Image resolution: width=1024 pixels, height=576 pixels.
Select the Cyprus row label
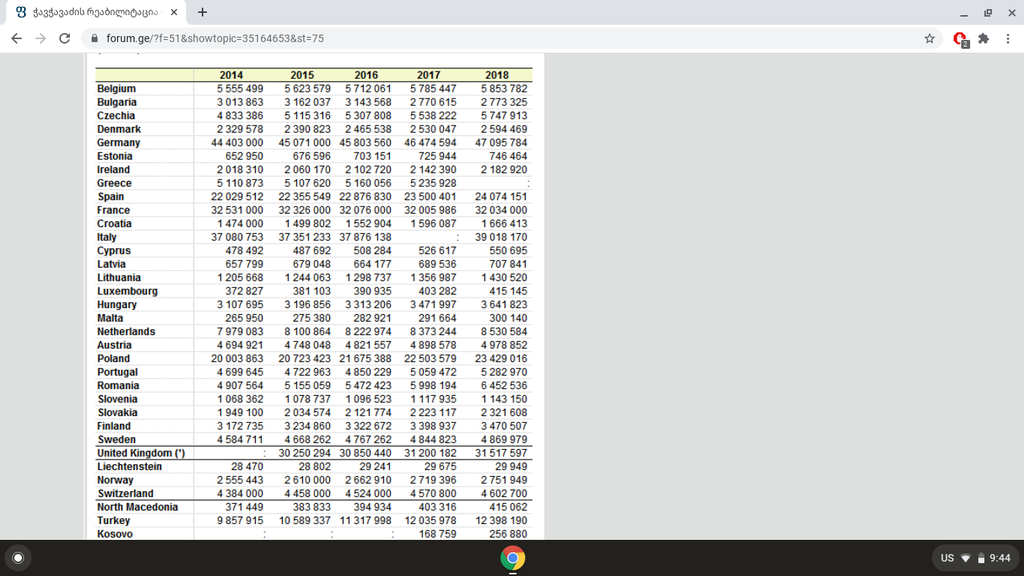click(x=114, y=251)
